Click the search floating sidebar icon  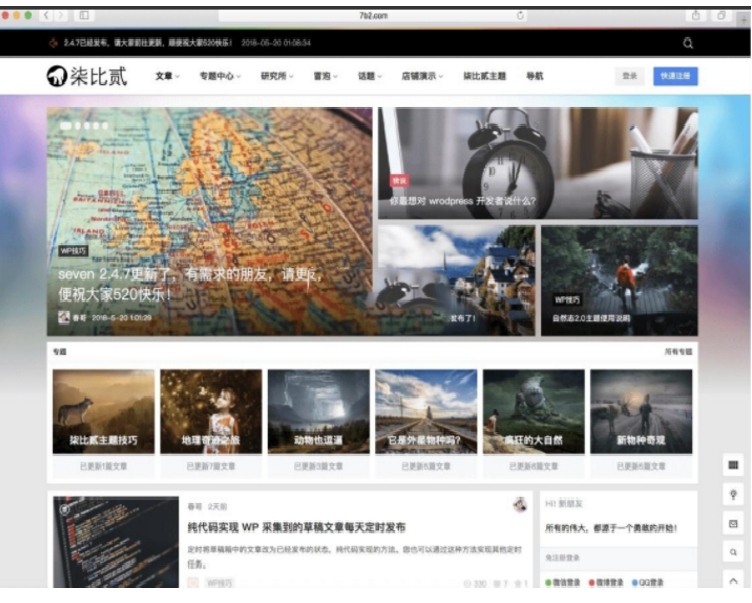(733, 552)
